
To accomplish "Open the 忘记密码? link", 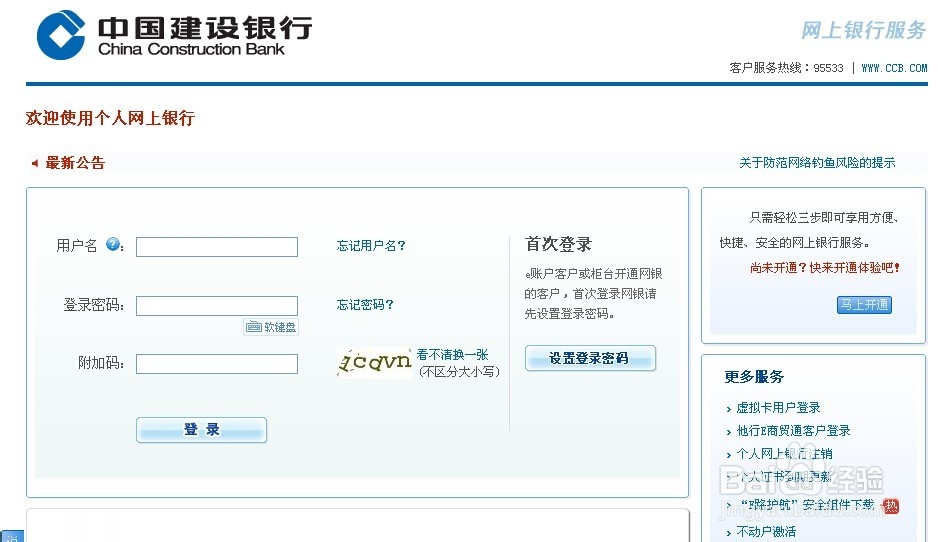I will coord(365,305).
